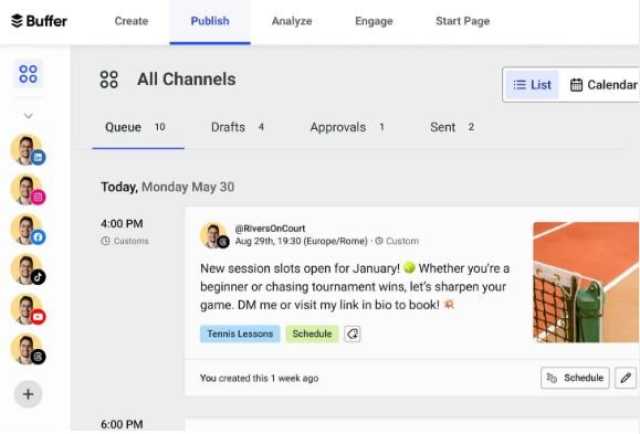Select the LinkedIn channel avatar
The height and width of the screenshot is (434, 640).
coord(27,150)
